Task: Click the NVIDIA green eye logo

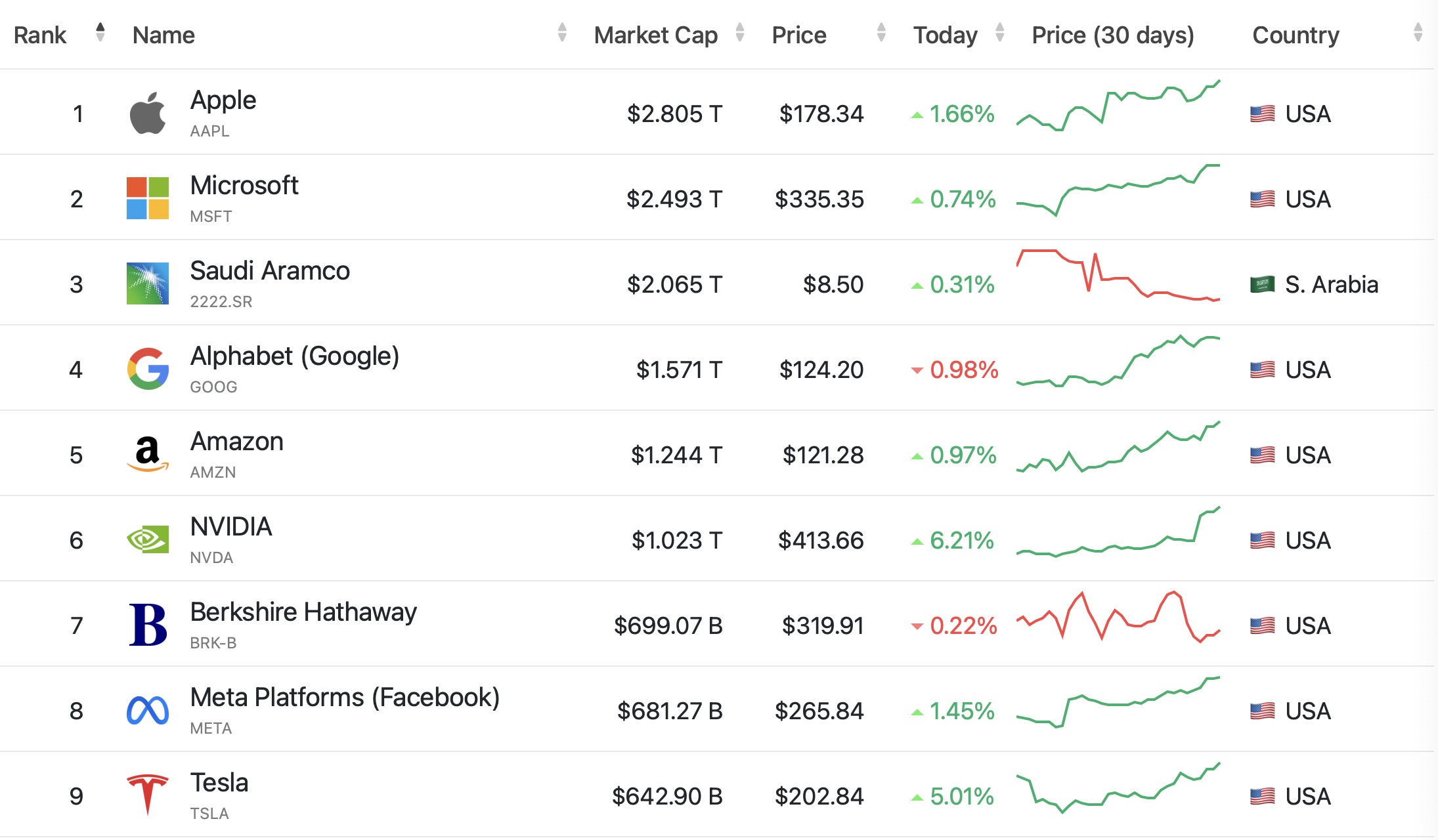Action: tap(148, 539)
